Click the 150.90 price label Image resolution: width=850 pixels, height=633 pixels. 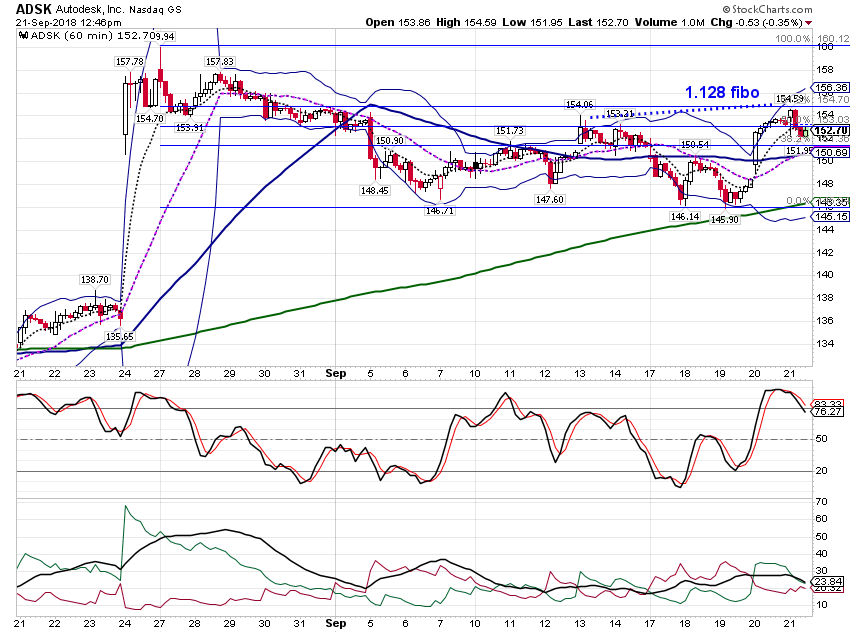click(389, 140)
